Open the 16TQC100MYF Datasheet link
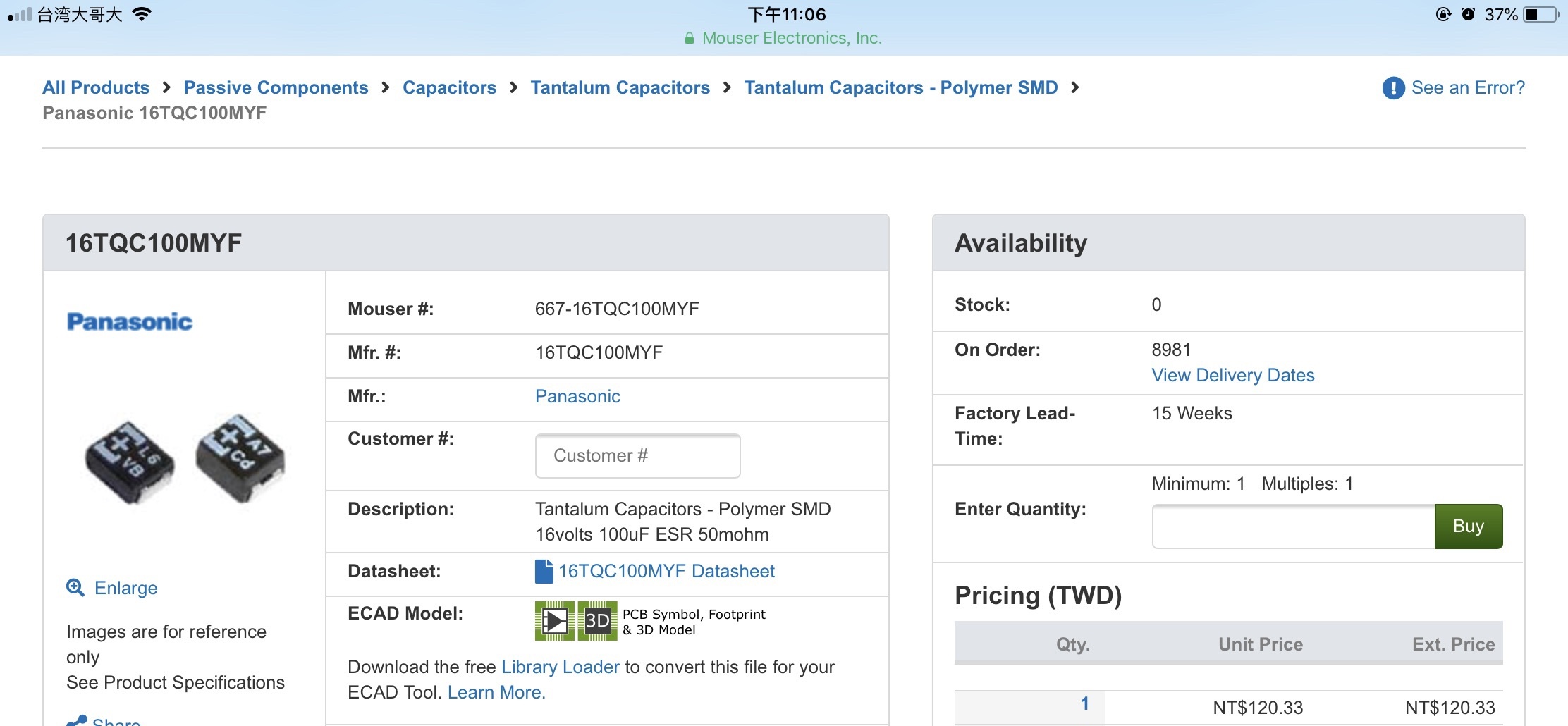The width and height of the screenshot is (1568, 726). click(x=666, y=571)
